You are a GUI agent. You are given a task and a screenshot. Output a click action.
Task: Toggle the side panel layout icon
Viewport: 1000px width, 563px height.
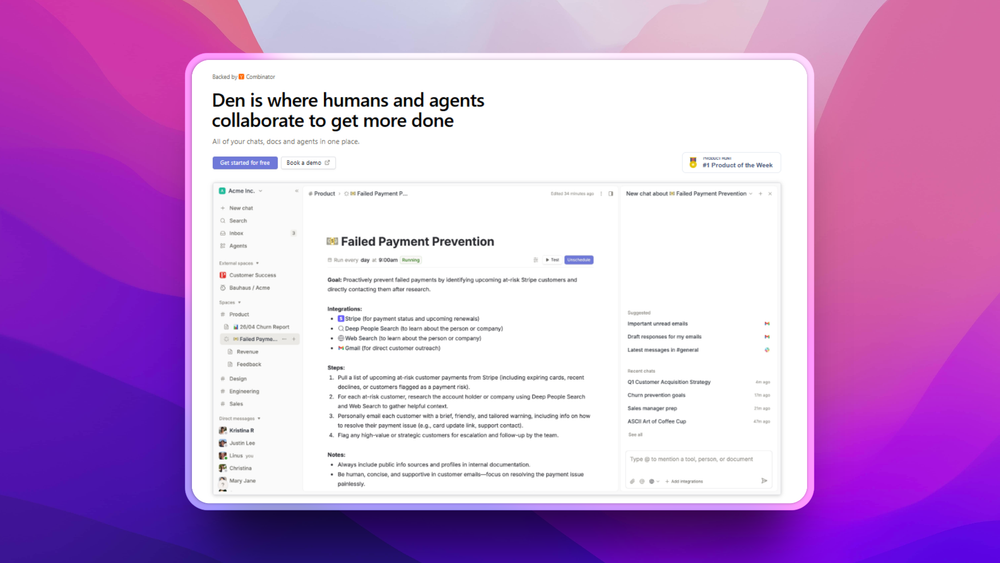pyautogui.click(x=610, y=194)
